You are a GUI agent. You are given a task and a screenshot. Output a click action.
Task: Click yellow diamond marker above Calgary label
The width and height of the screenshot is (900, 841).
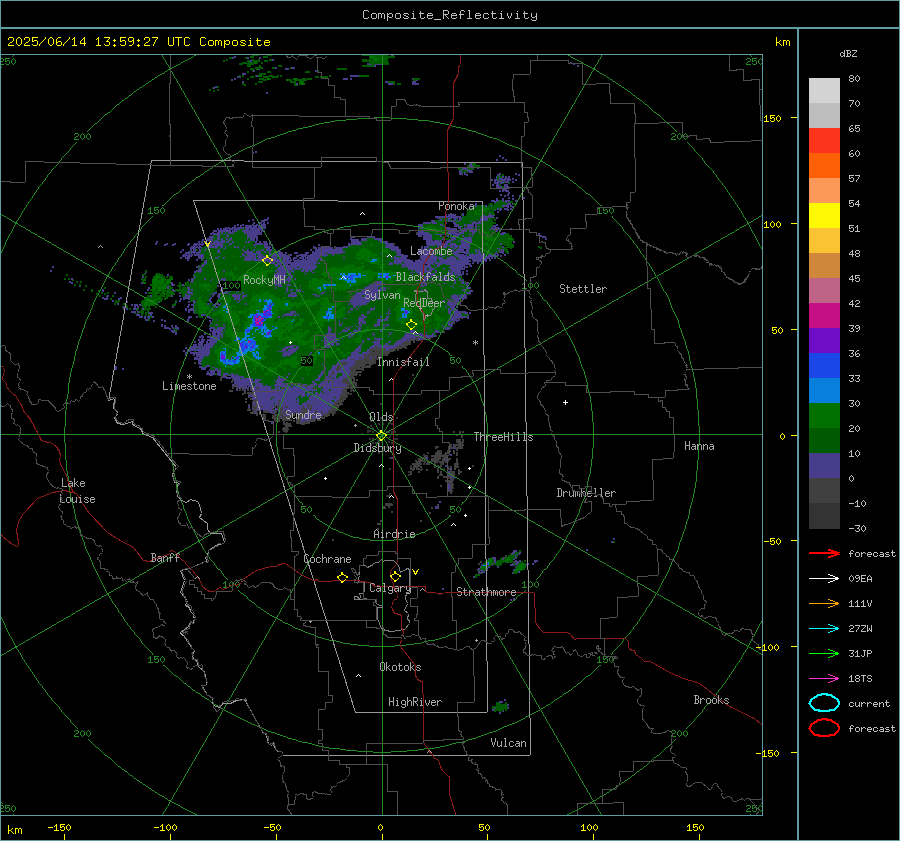(395, 576)
